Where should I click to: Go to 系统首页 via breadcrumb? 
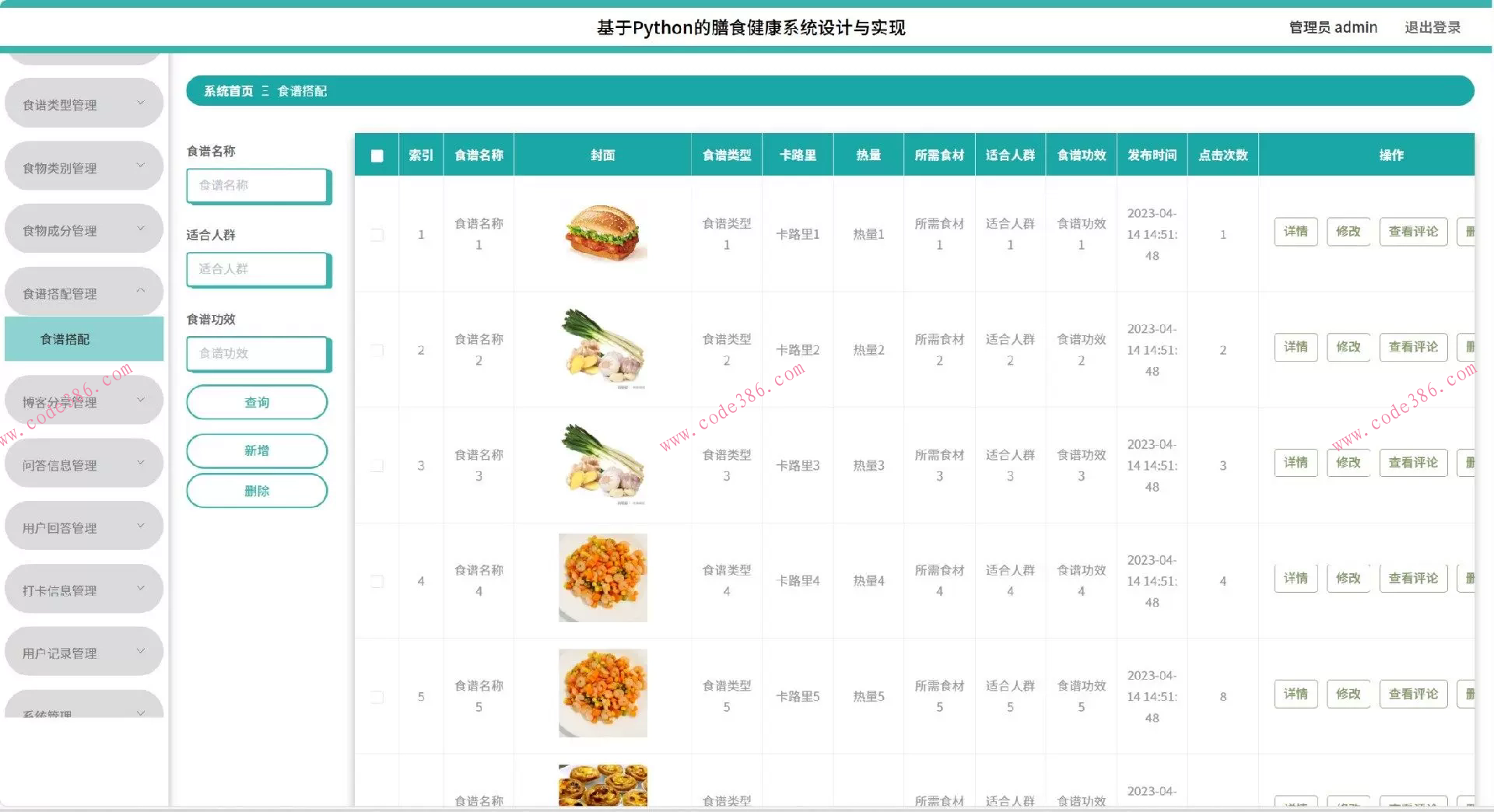228,91
